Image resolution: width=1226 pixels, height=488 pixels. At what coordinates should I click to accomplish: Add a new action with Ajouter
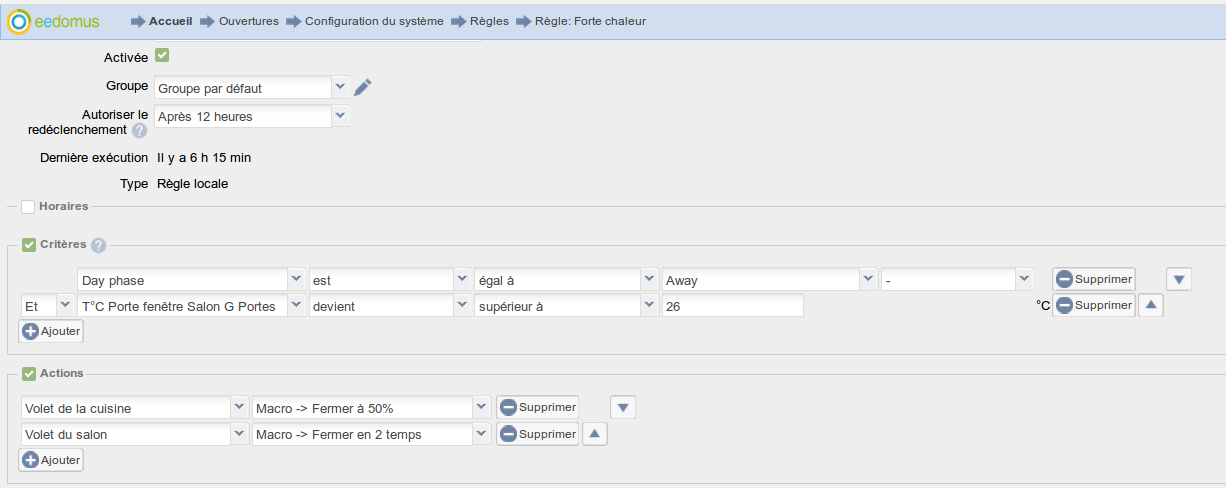pyautogui.click(x=51, y=460)
